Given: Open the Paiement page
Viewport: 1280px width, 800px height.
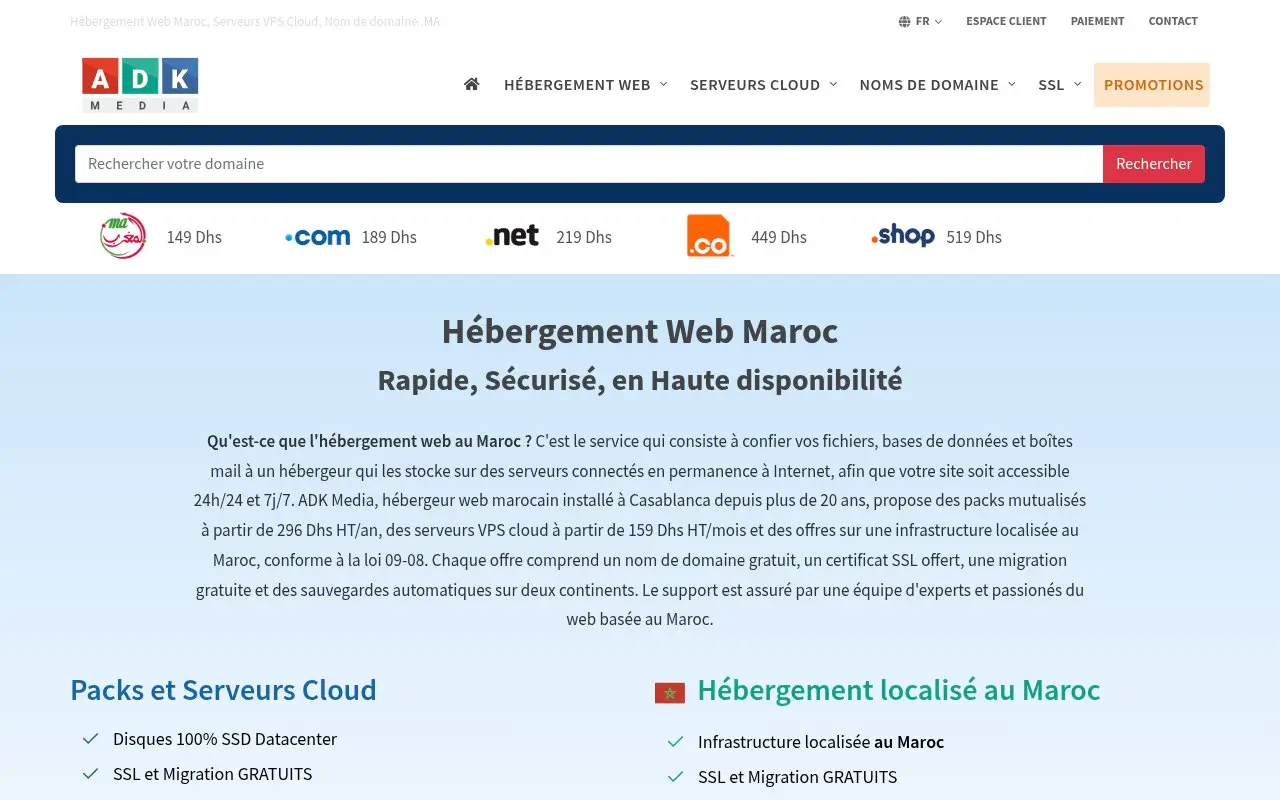Looking at the screenshot, I should tap(1097, 21).
